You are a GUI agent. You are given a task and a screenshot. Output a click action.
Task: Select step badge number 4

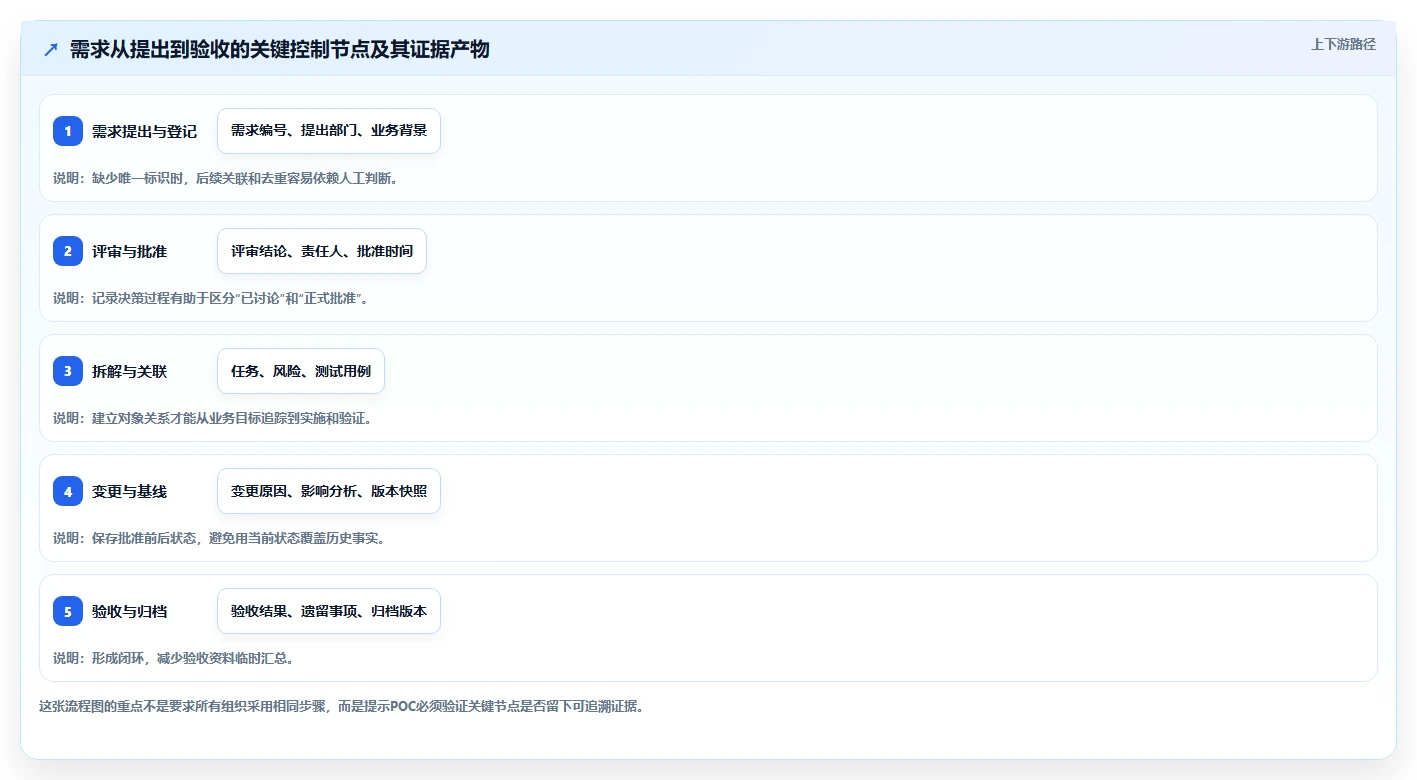point(68,491)
